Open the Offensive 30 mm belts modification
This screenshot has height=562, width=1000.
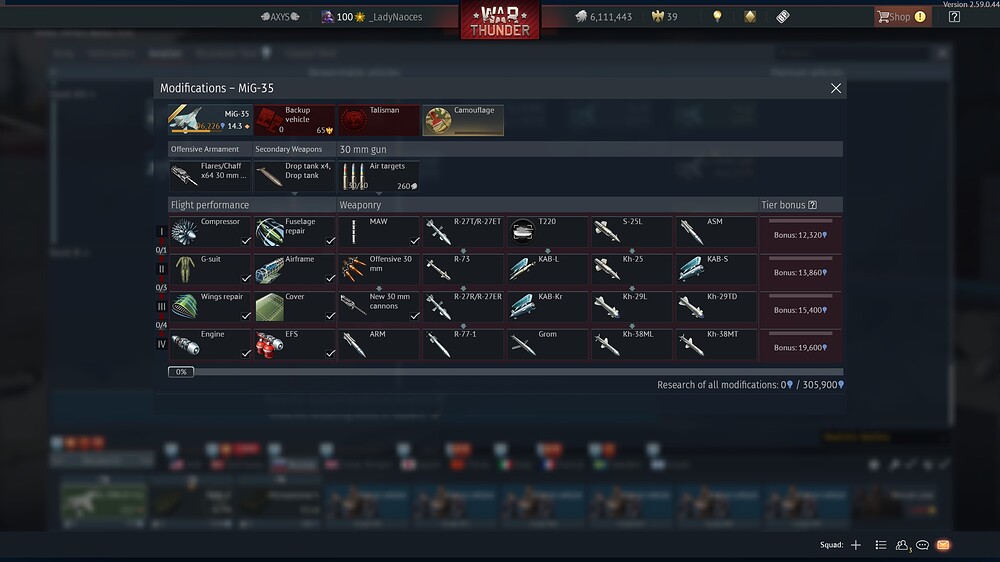point(379,269)
